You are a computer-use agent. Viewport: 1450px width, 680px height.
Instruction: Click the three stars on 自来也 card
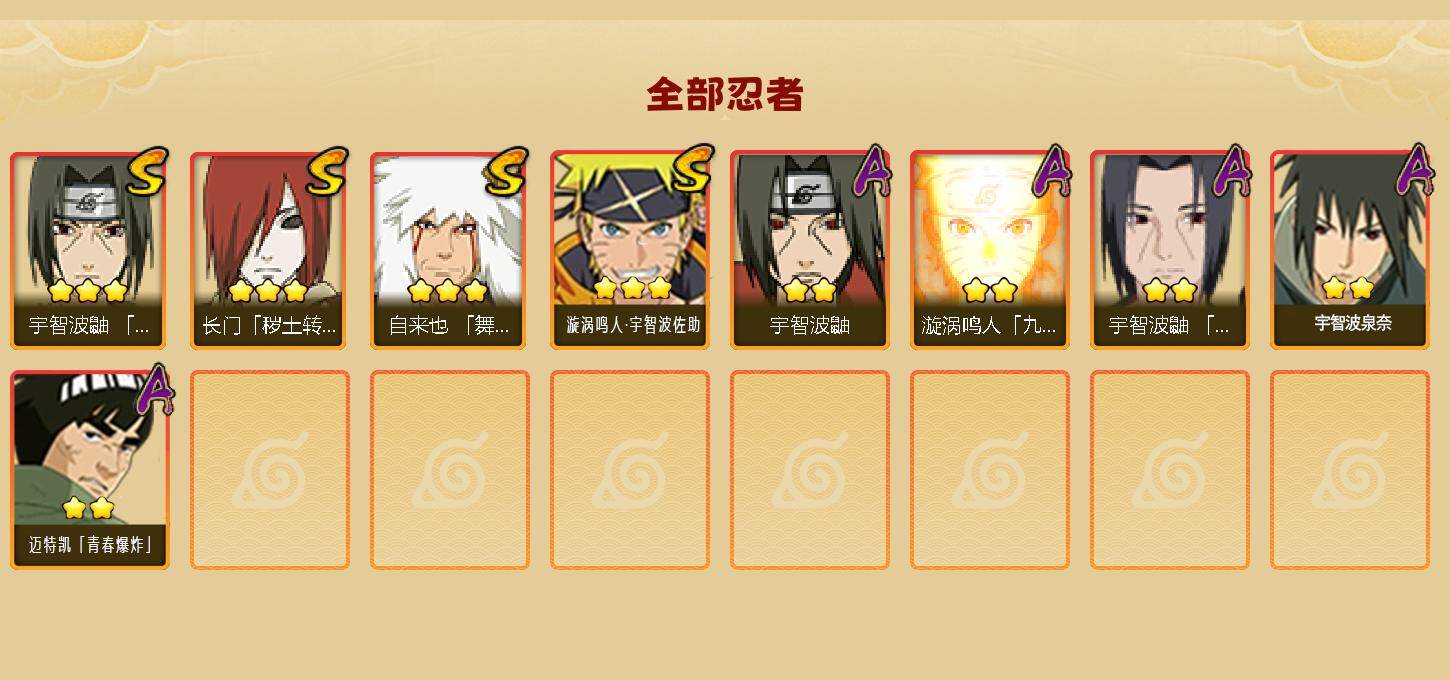tap(448, 291)
